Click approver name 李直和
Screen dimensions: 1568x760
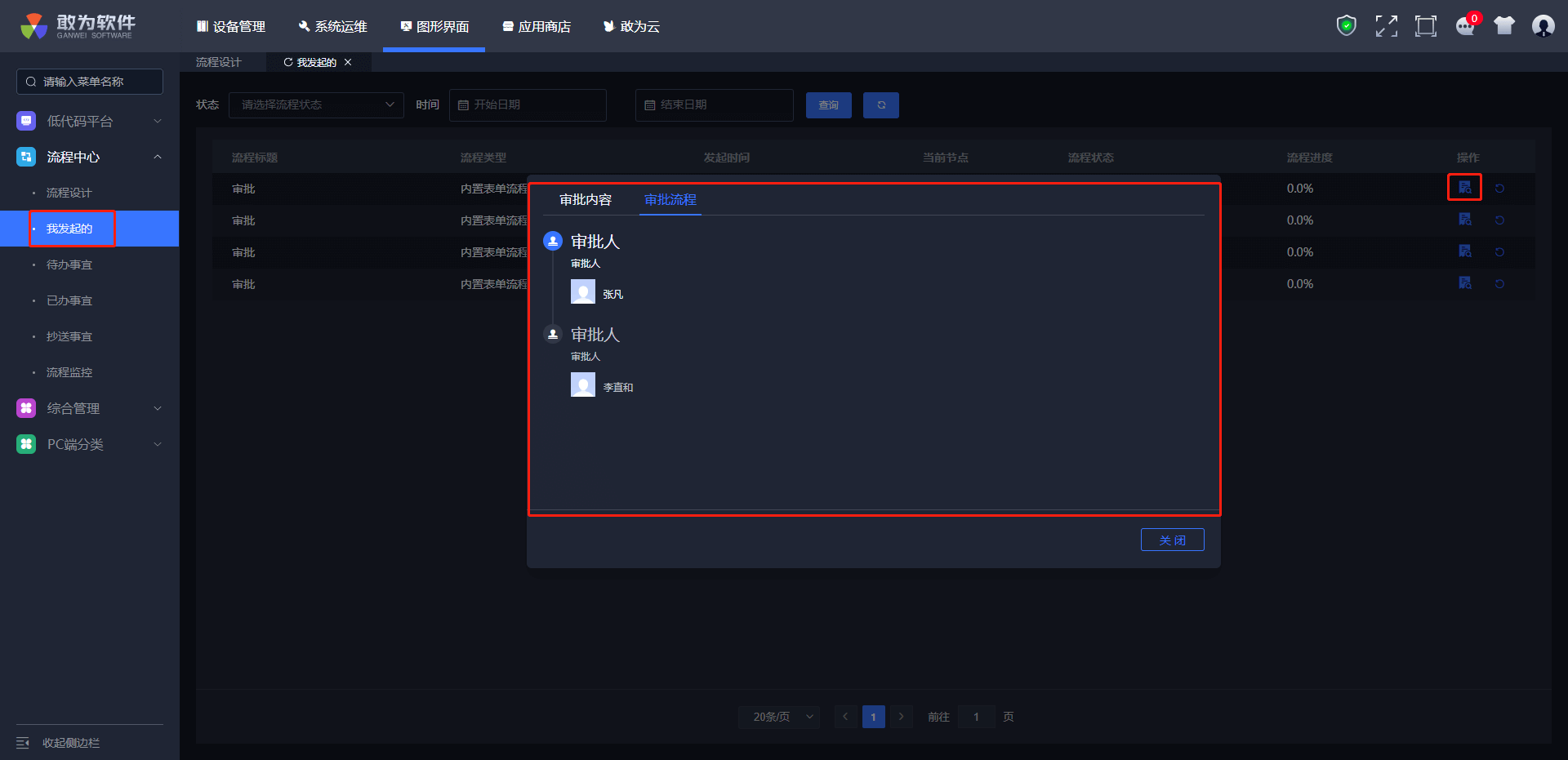618,388
